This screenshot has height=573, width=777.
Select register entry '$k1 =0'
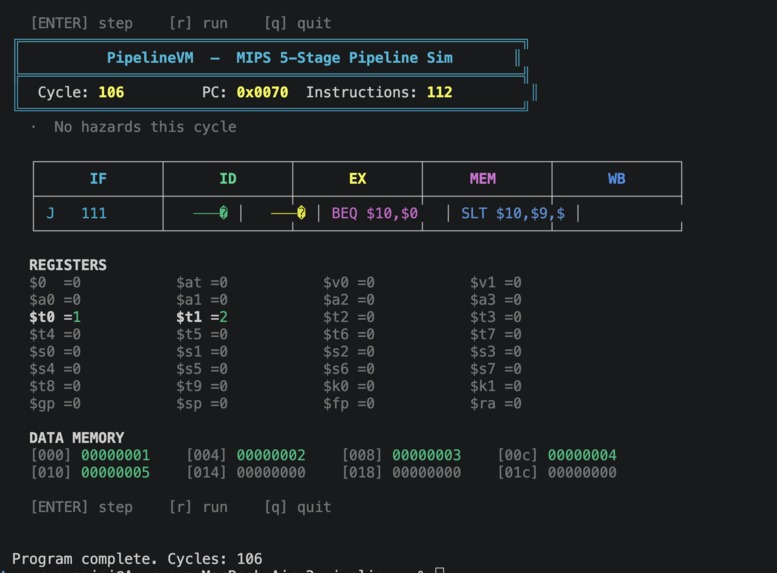tap(496, 386)
